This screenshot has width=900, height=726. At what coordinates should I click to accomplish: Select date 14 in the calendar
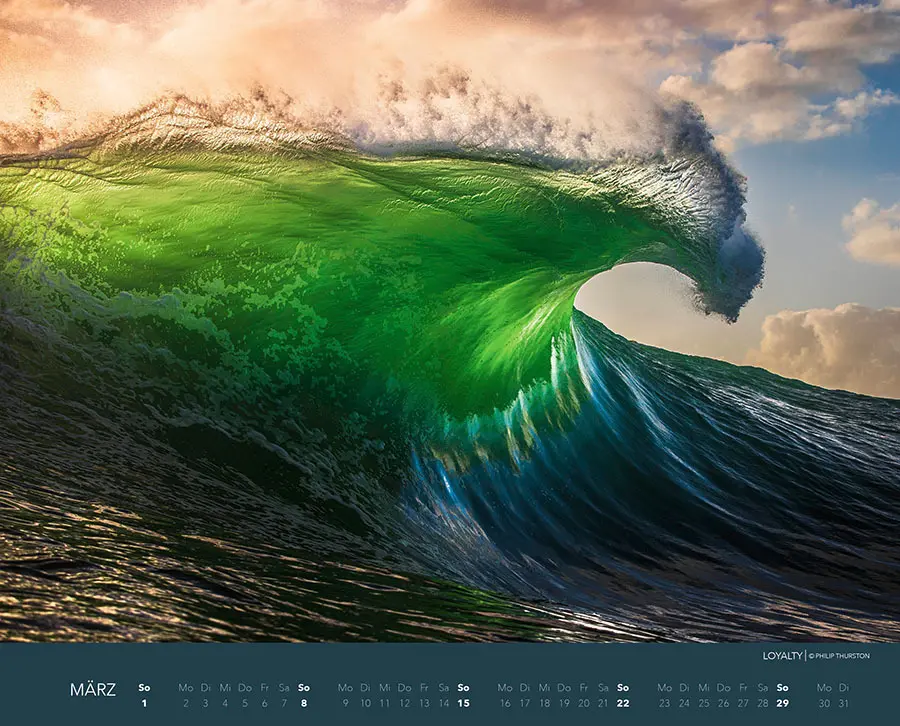[444, 703]
